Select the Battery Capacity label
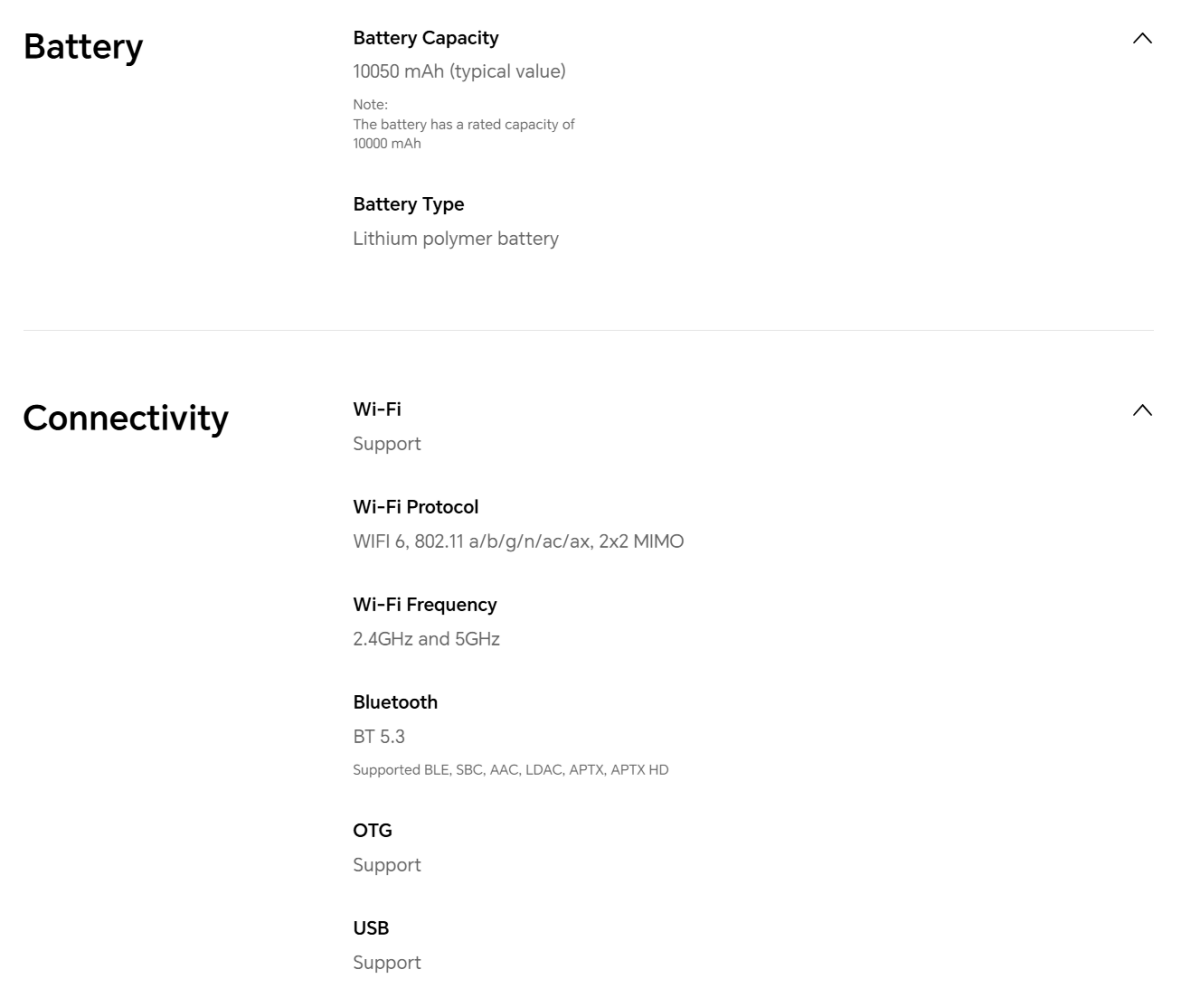 425,38
